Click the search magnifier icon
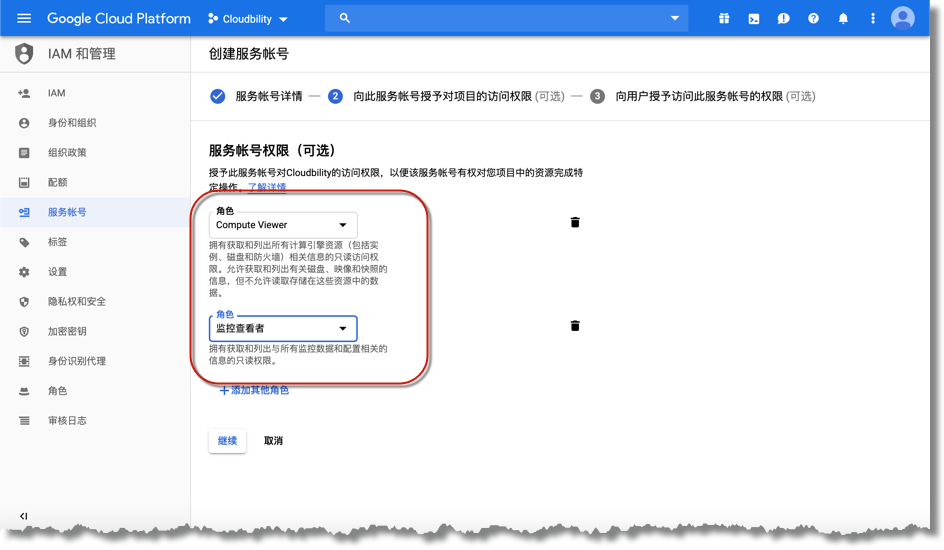The image size is (944, 550). click(344, 18)
